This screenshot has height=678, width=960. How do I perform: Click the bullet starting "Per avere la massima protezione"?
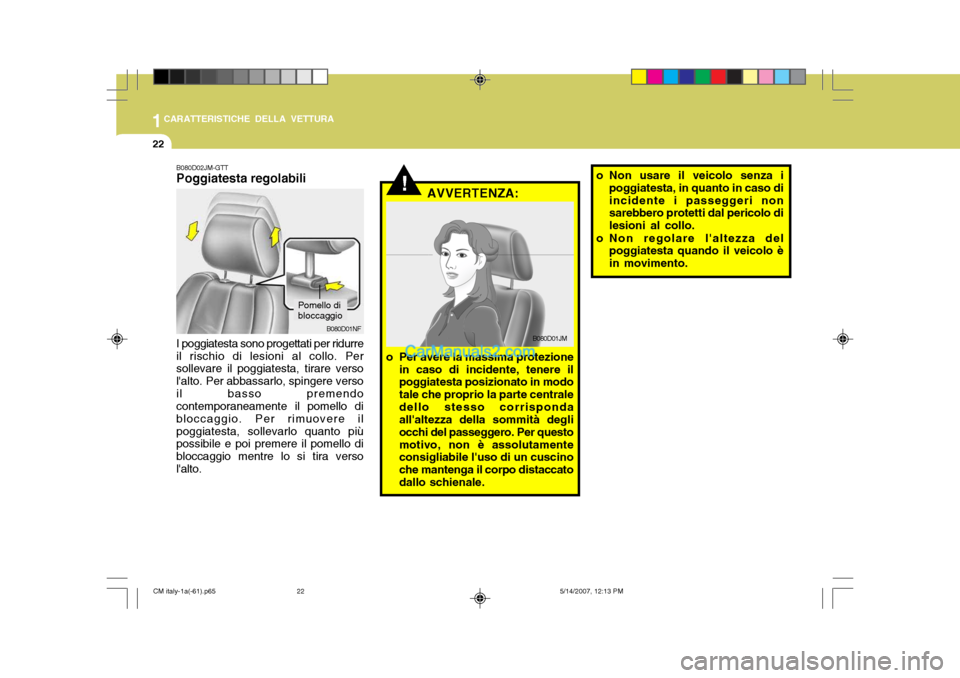click(x=480, y=420)
